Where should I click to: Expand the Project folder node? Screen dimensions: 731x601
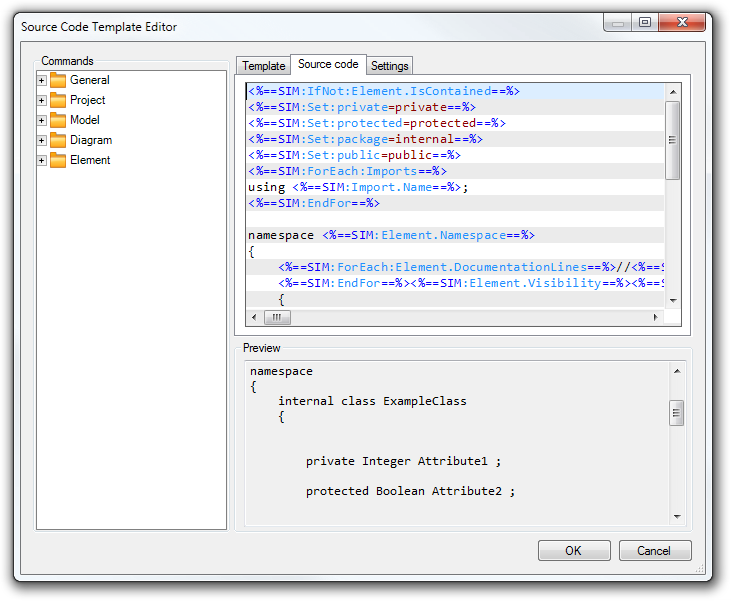(x=41, y=100)
